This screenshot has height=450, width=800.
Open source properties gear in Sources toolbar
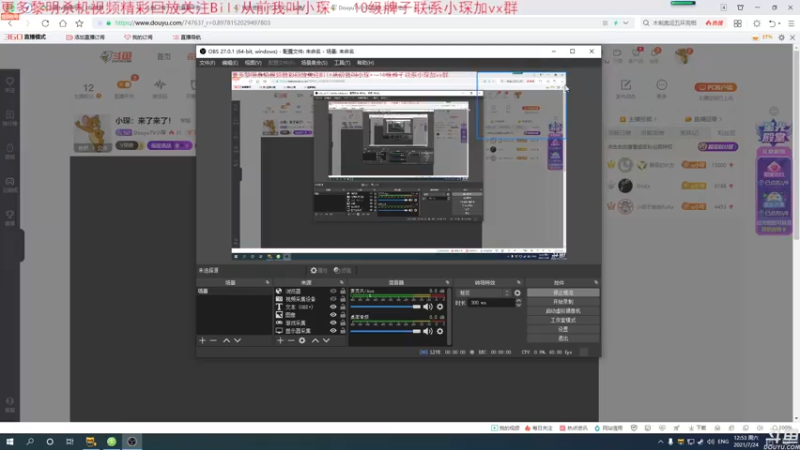(302, 340)
